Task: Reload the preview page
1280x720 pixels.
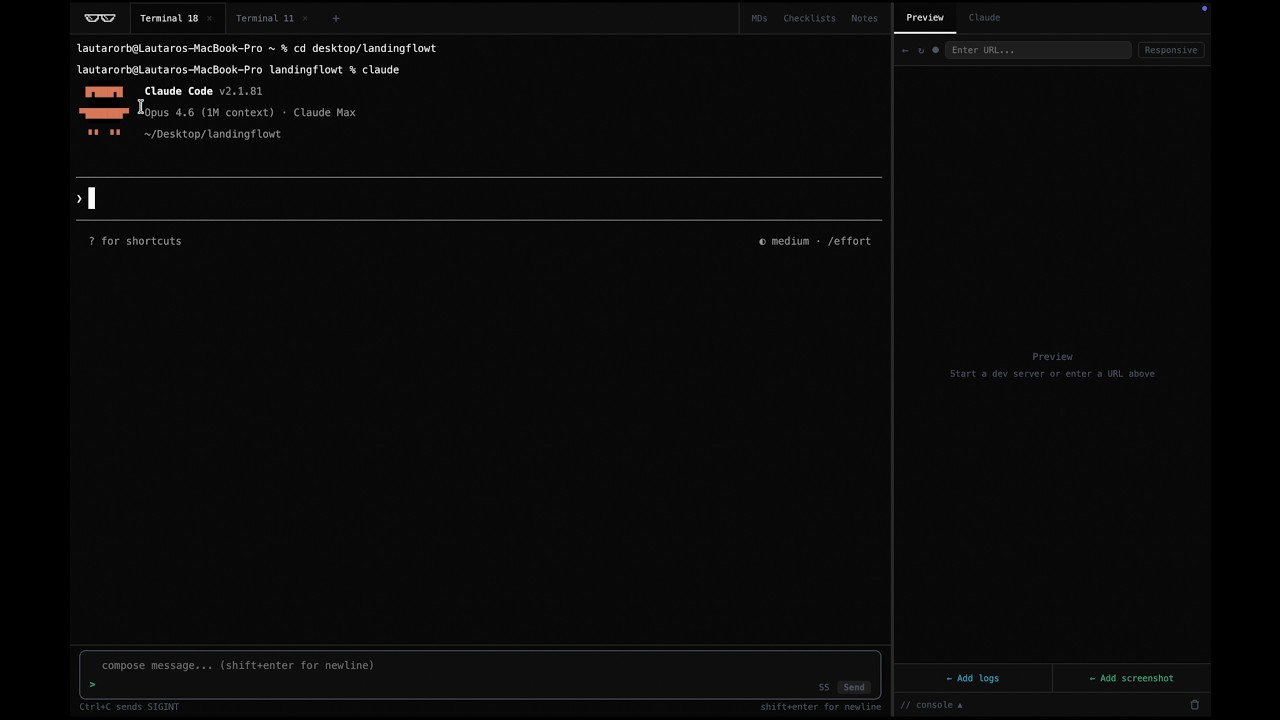Action: coord(921,50)
